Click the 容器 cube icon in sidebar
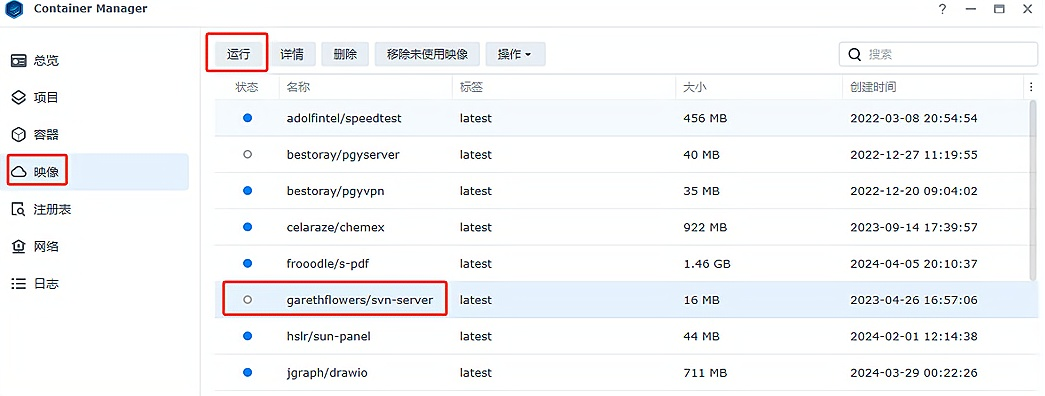Image resolution: width=1045 pixels, height=396 pixels. point(19,135)
